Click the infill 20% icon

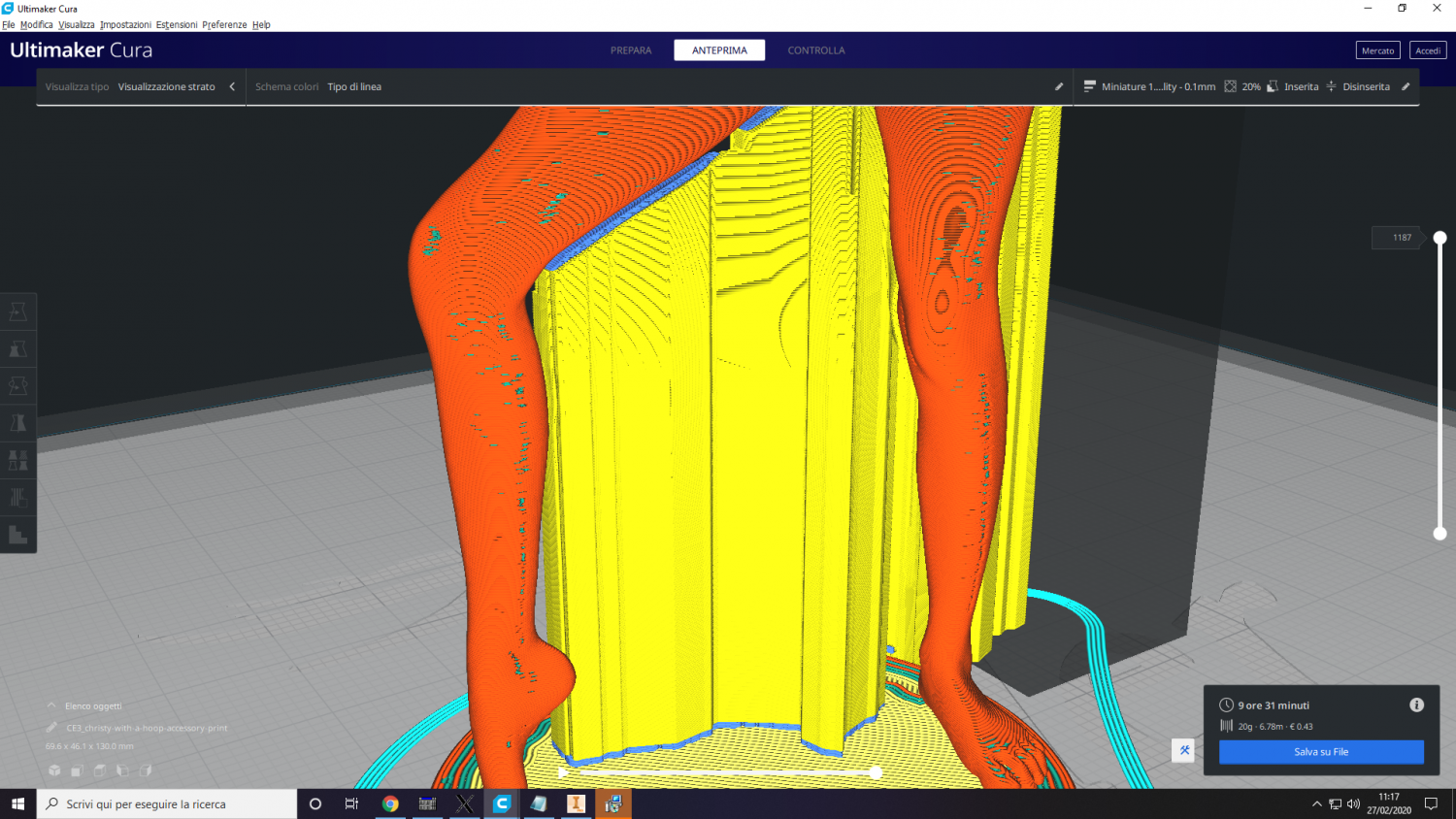point(1230,86)
